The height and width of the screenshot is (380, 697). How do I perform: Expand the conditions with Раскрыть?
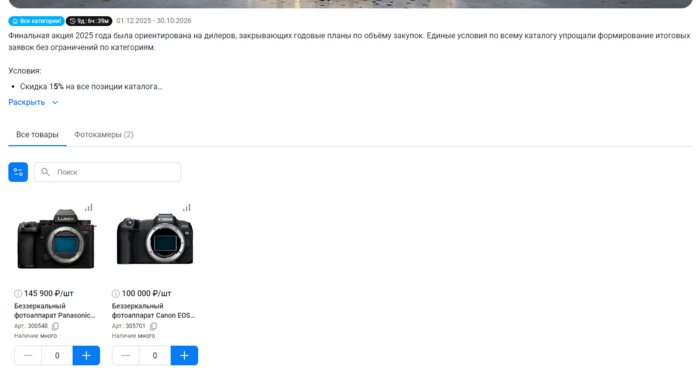33,102
